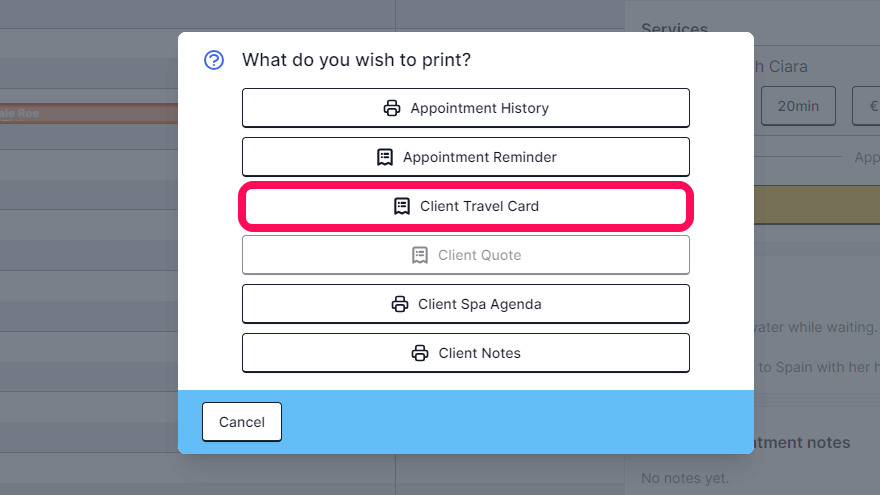Choose Client Notes for printing
Image resolution: width=880 pixels, height=495 pixels.
tap(466, 353)
